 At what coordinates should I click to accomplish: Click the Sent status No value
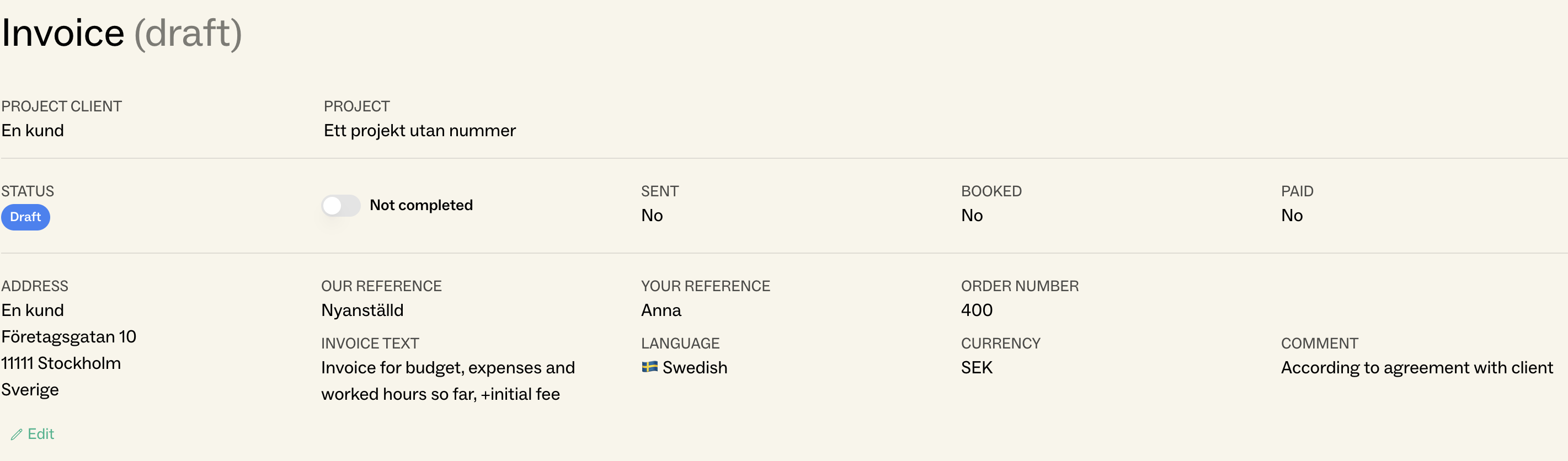click(x=652, y=215)
